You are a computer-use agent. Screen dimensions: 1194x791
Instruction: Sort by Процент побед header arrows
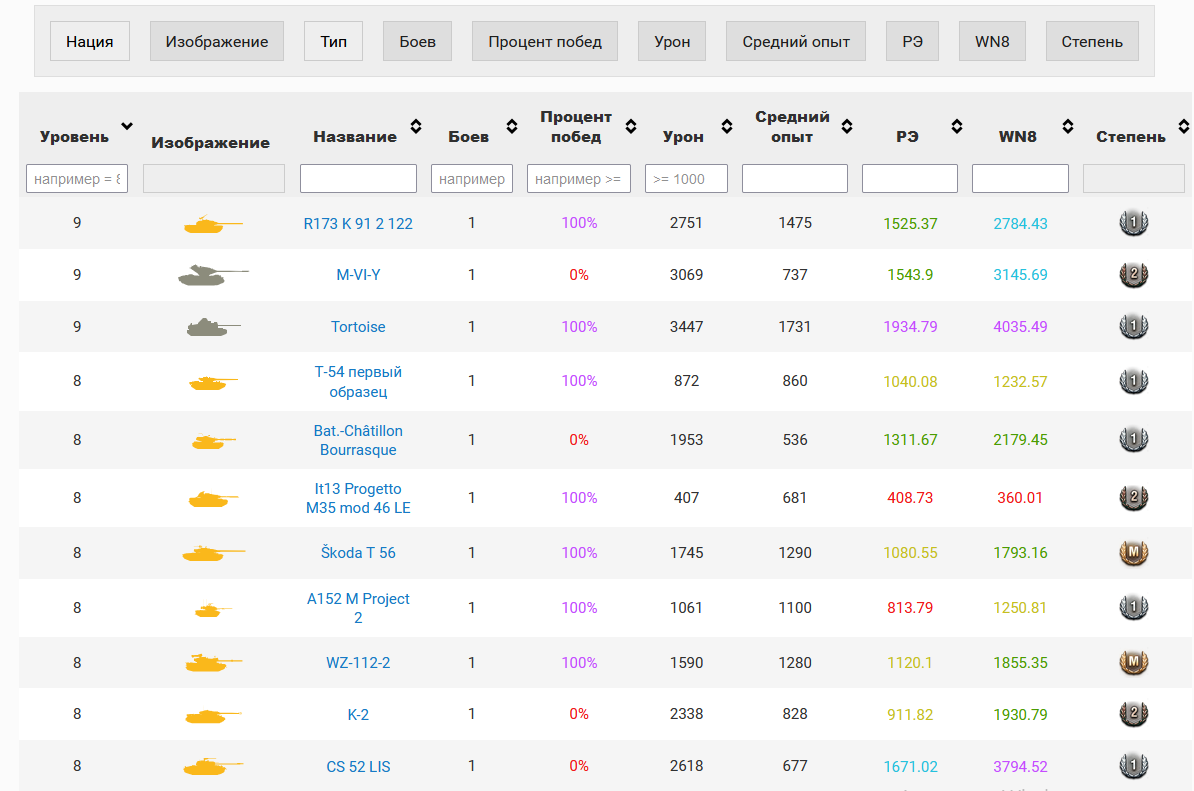(631, 126)
